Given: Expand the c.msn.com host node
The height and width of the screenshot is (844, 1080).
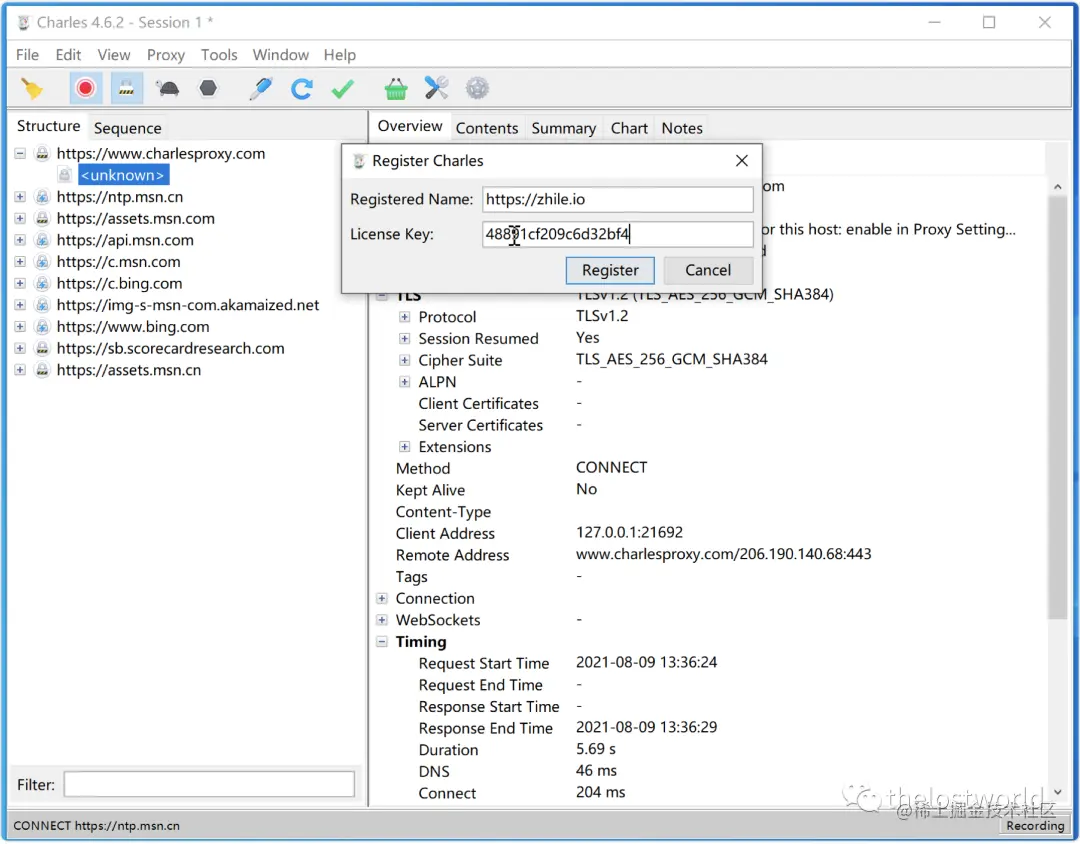Looking at the screenshot, I should (20, 262).
